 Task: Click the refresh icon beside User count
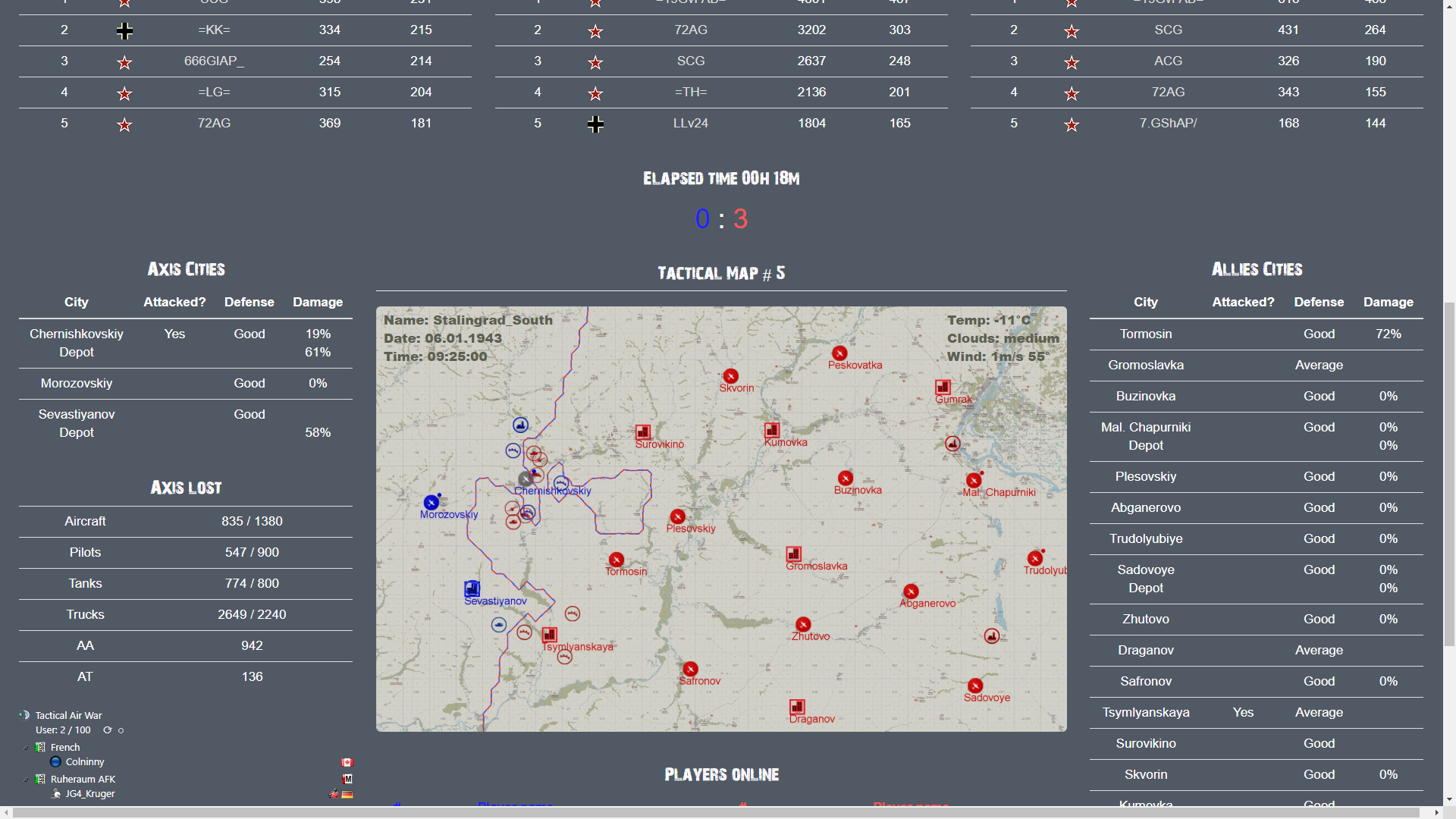click(108, 730)
